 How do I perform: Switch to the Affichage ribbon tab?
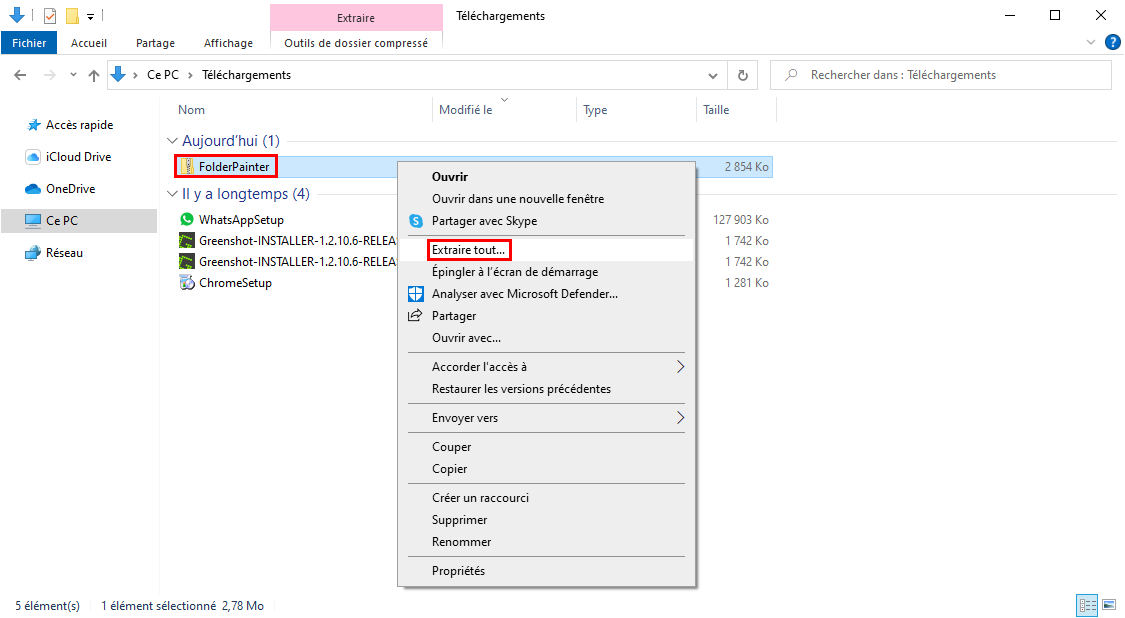coord(228,43)
